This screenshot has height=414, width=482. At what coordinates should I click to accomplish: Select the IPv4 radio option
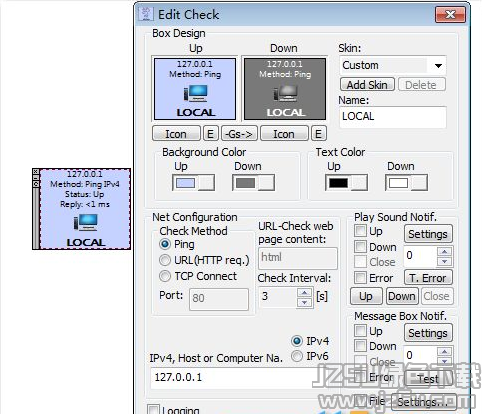pyautogui.click(x=297, y=341)
